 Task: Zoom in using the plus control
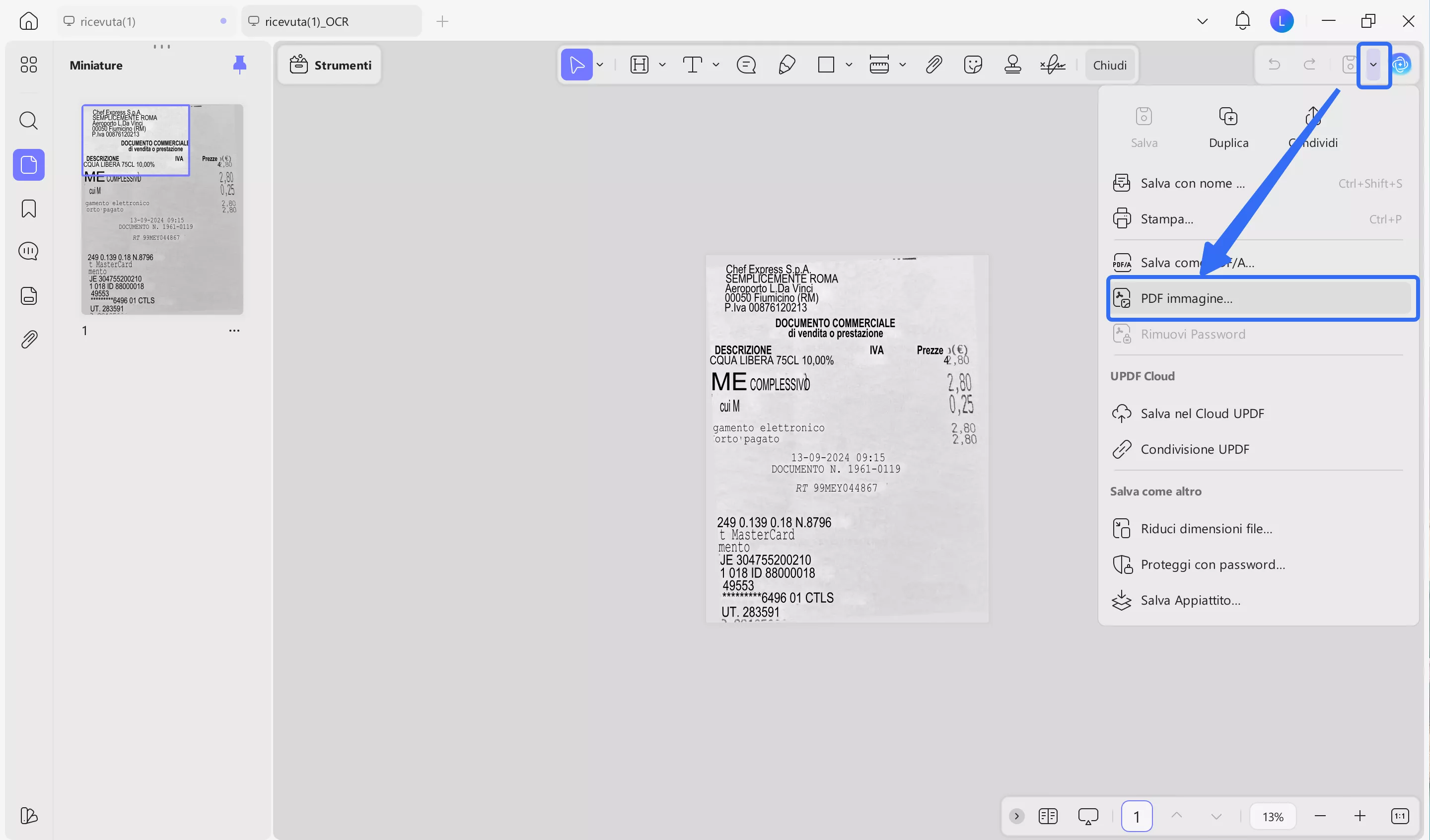click(x=1360, y=816)
